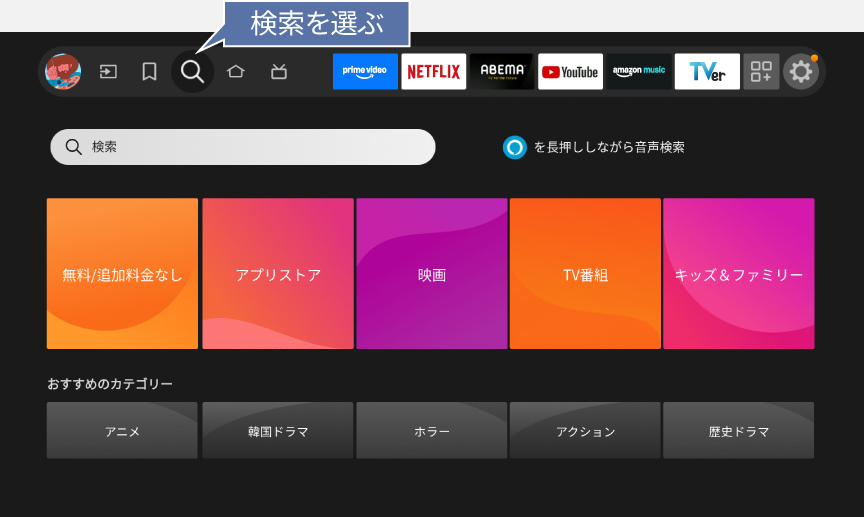The height and width of the screenshot is (517, 864).
Task: Choose the 韓国ドラマ recommended category
Action: (x=278, y=431)
